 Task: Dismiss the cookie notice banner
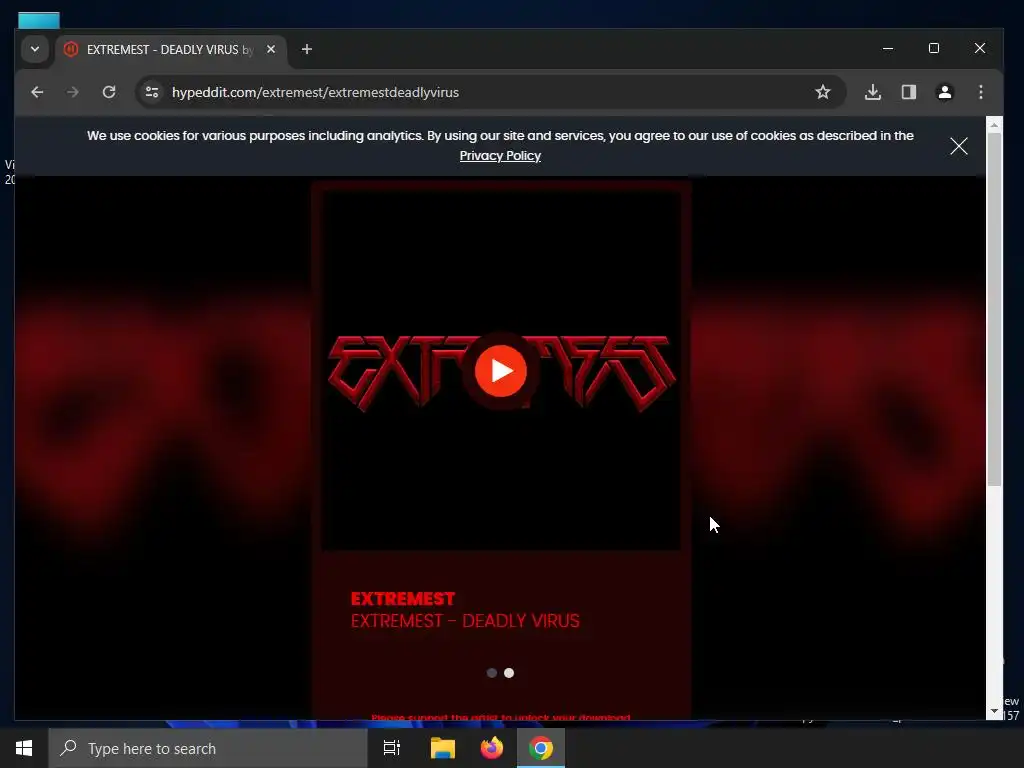[959, 146]
